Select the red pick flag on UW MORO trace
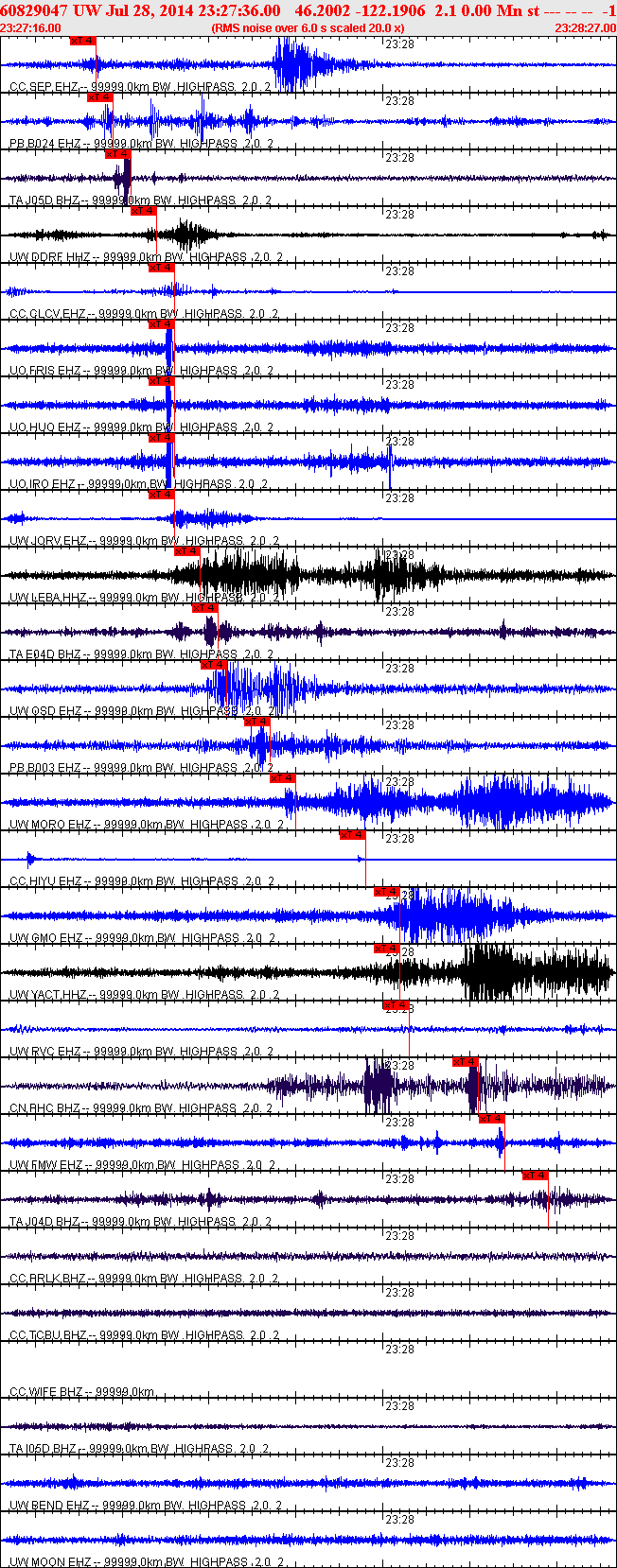Screen dimensions: 617x1568 283,778
